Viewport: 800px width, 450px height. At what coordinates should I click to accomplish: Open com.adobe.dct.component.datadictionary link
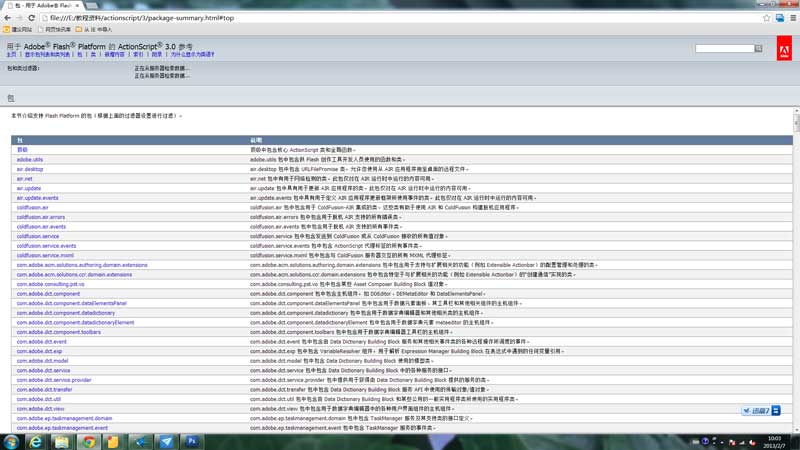(x=66, y=313)
